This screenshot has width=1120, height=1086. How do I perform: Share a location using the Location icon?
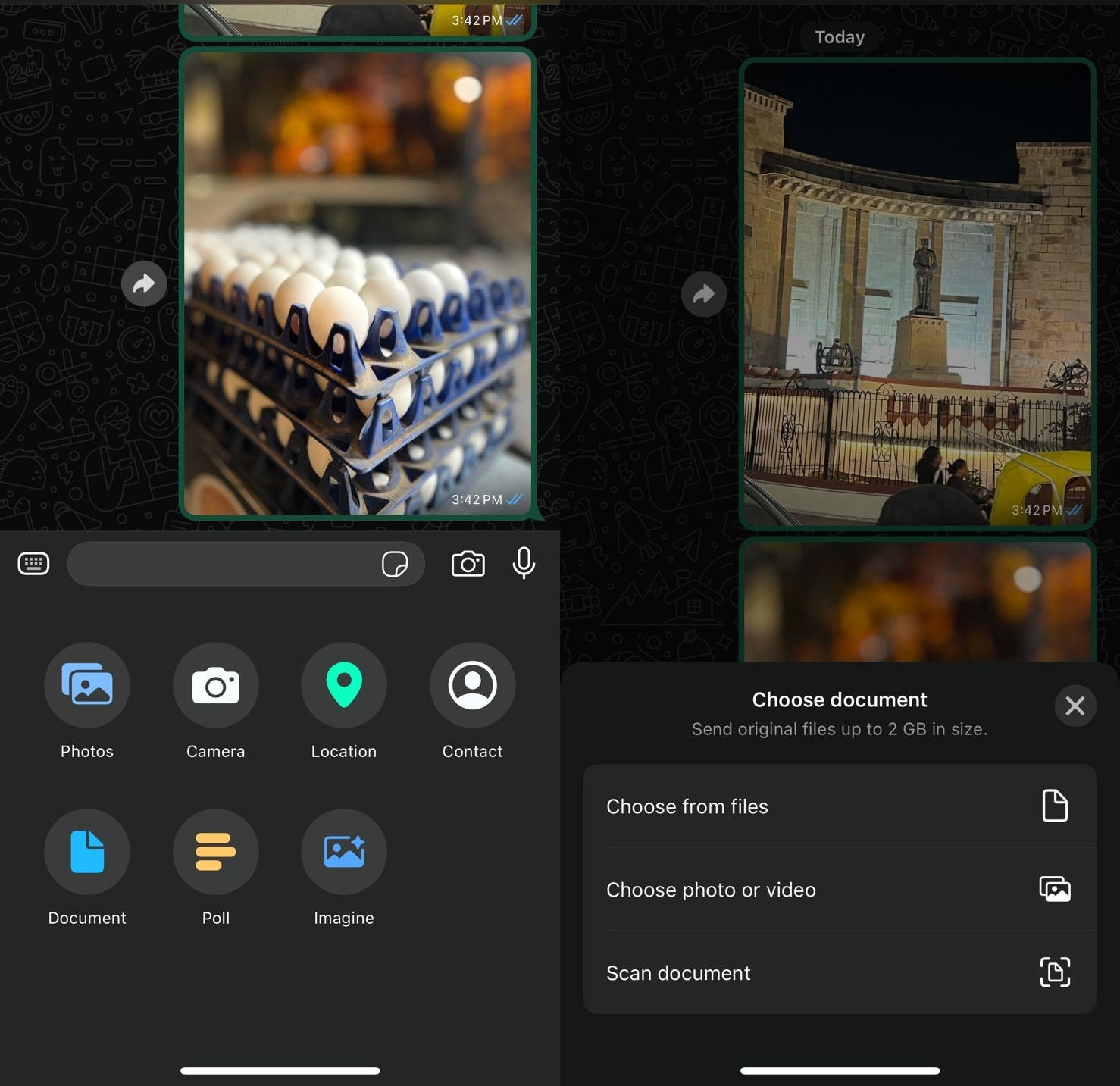[343, 685]
